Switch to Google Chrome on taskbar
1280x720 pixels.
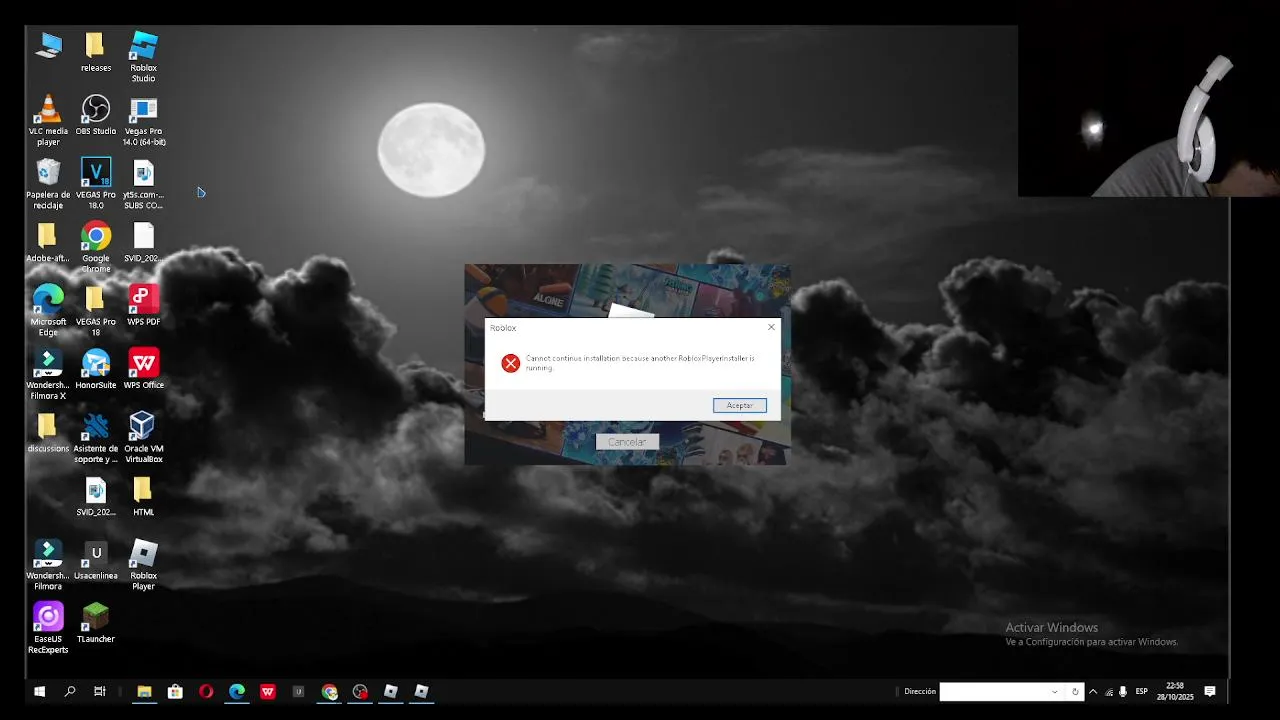330,691
